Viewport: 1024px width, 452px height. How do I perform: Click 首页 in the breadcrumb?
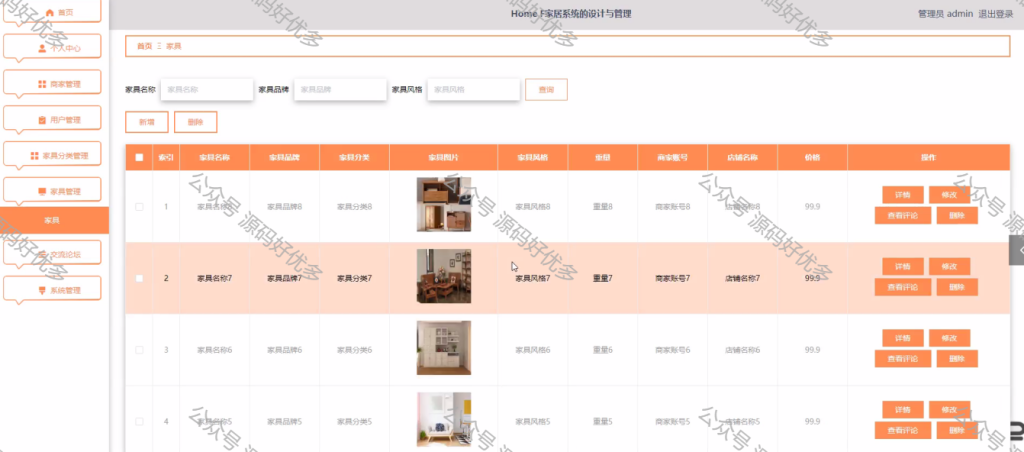pos(144,46)
